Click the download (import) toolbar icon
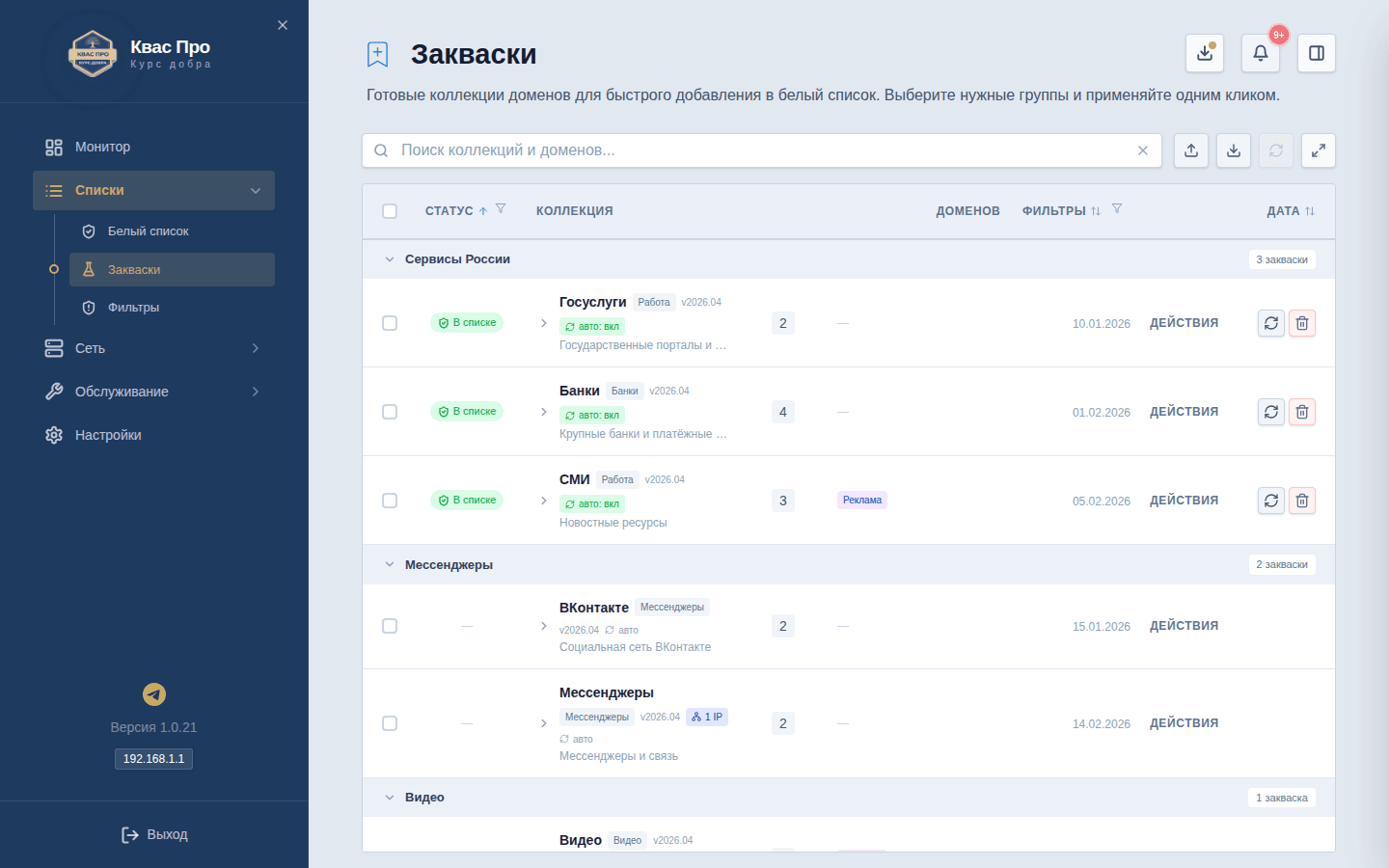The width and height of the screenshot is (1389, 868). pyautogui.click(x=1234, y=150)
